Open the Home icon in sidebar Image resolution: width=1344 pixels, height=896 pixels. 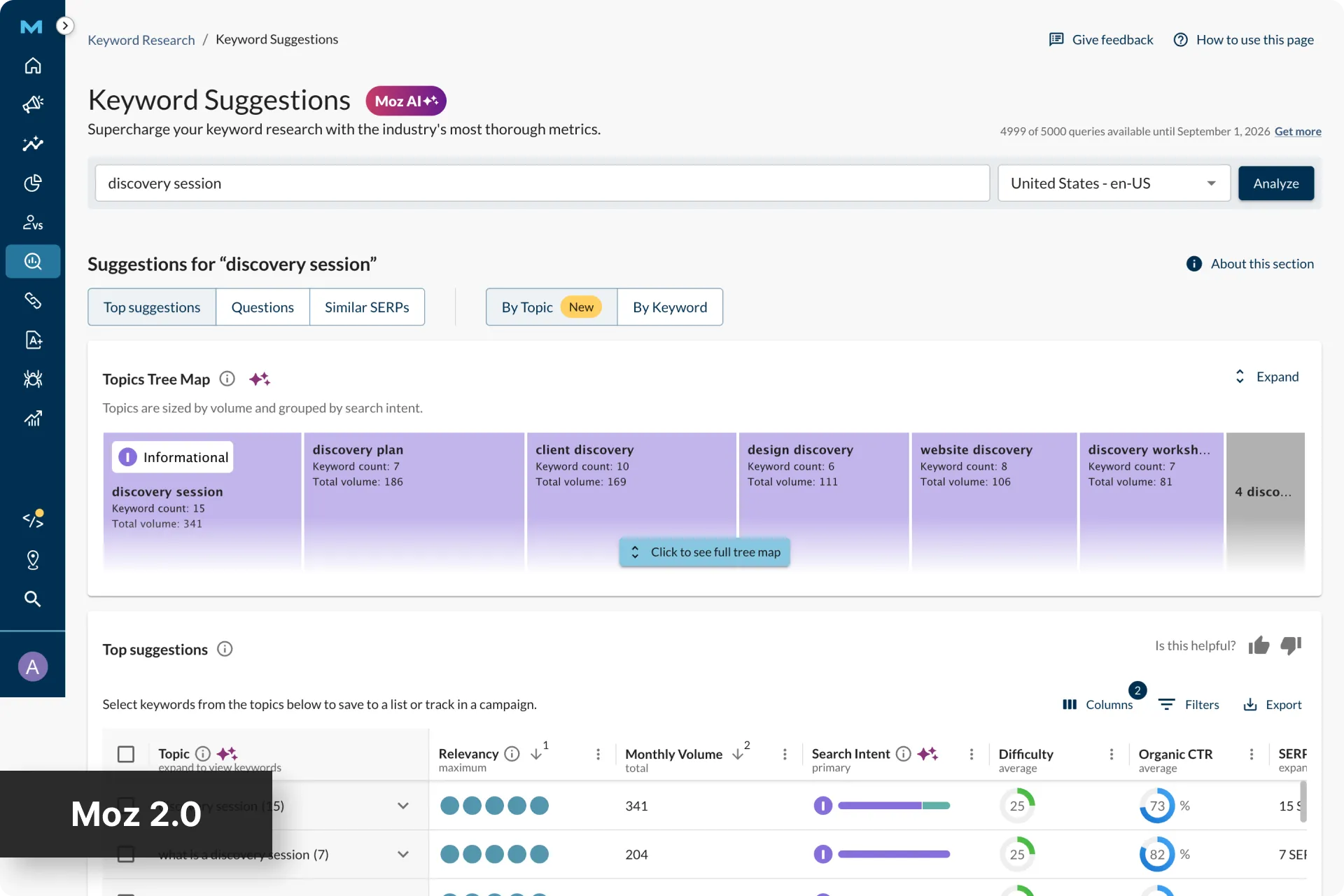[33, 66]
